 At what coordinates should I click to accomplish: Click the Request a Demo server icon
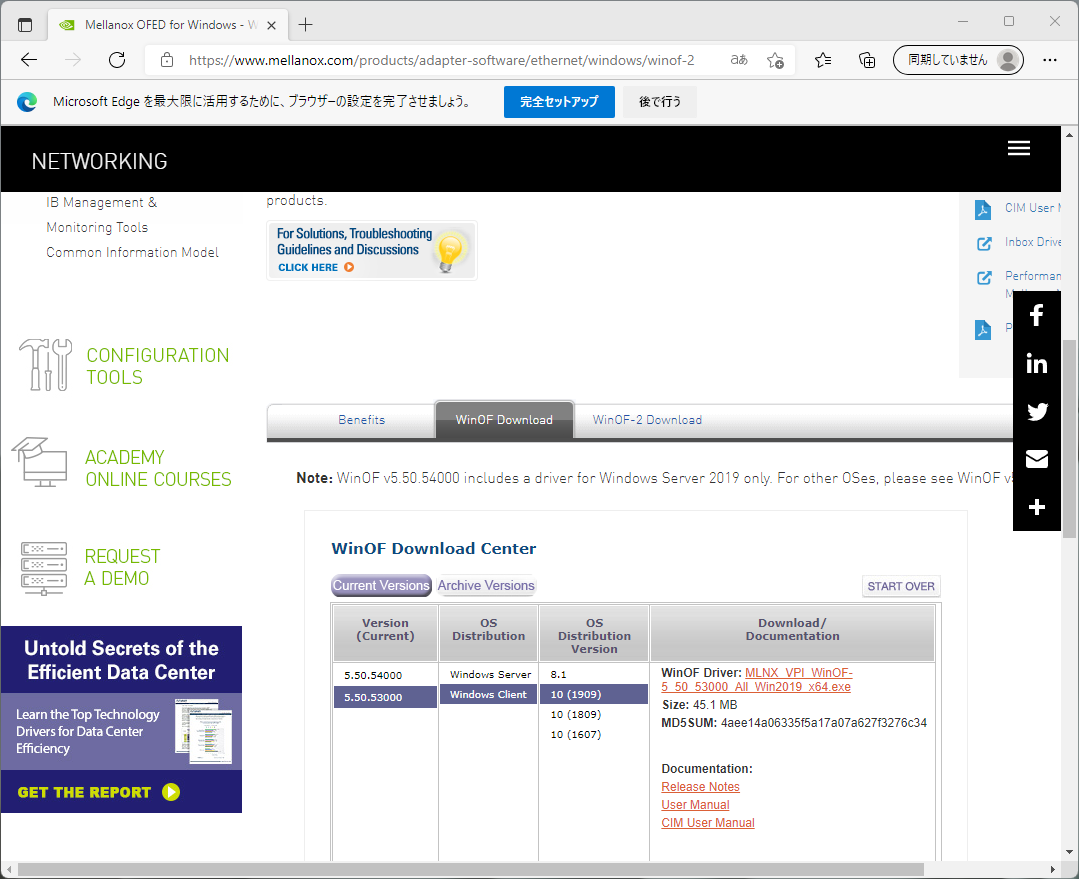tap(44, 569)
